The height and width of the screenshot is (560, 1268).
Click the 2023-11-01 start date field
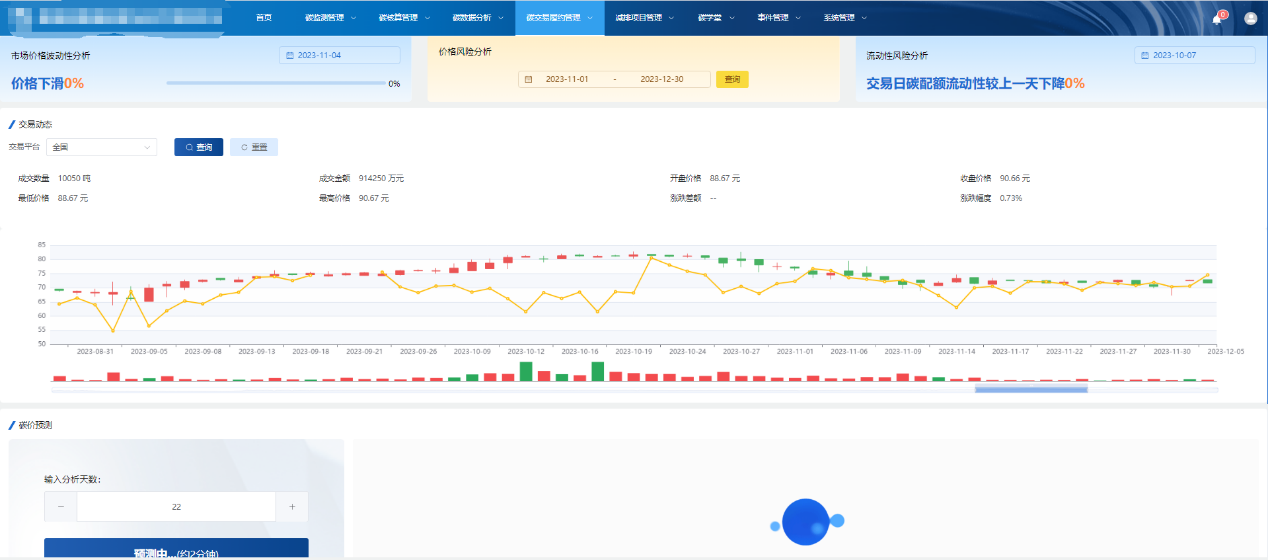(567, 79)
